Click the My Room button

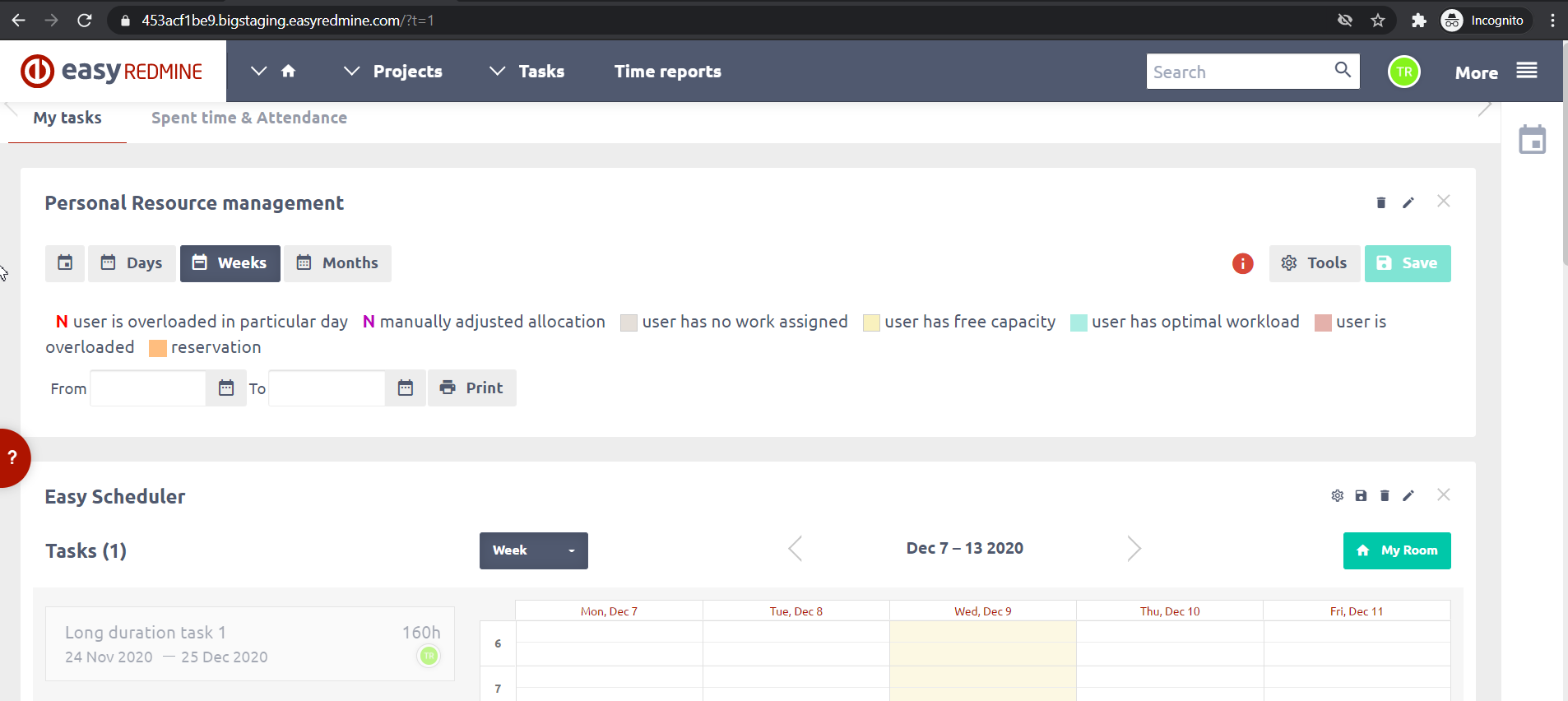pyautogui.click(x=1396, y=550)
